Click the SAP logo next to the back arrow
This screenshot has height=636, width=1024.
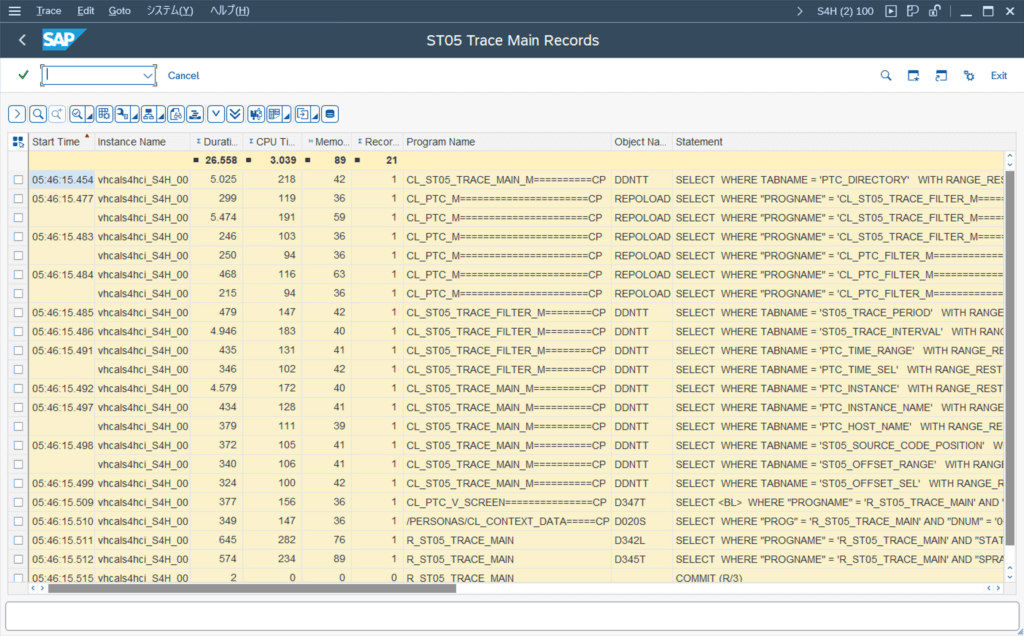[x=60, y=40]
